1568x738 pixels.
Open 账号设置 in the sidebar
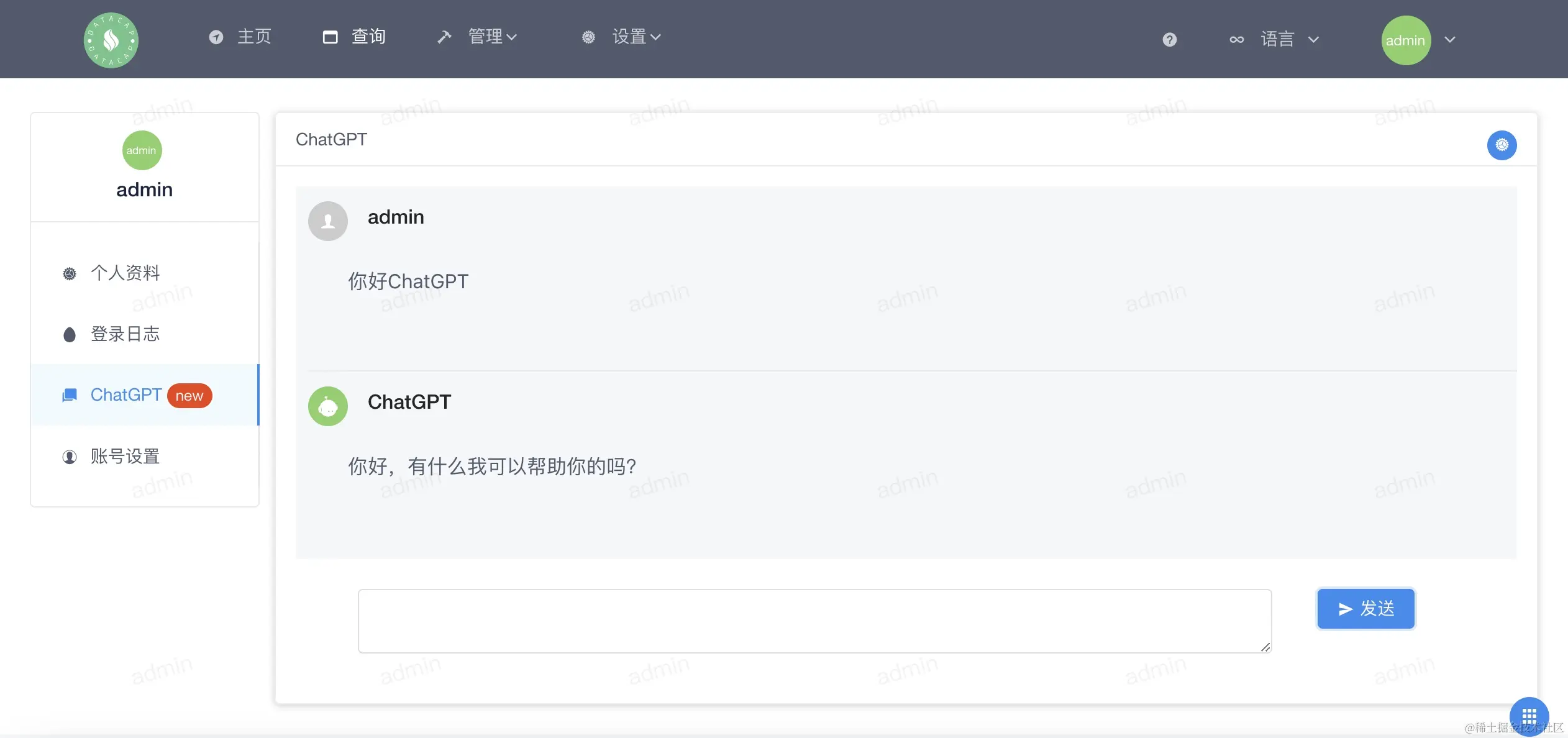point(145,457)
